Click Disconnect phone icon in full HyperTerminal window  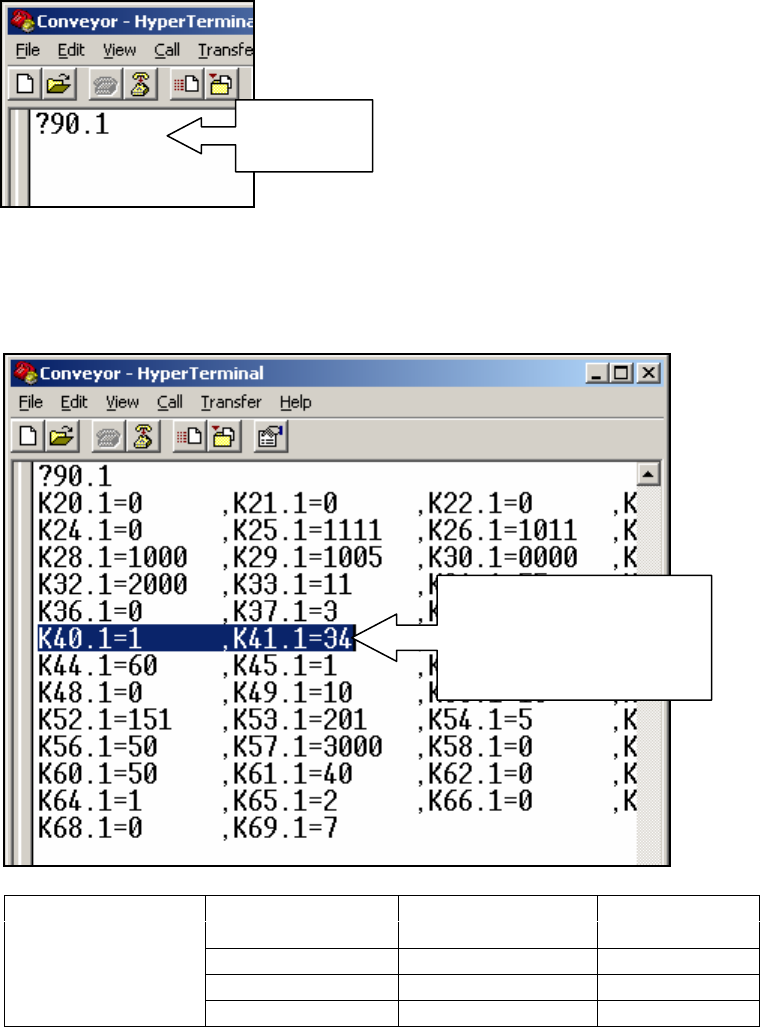click(143, 436)
